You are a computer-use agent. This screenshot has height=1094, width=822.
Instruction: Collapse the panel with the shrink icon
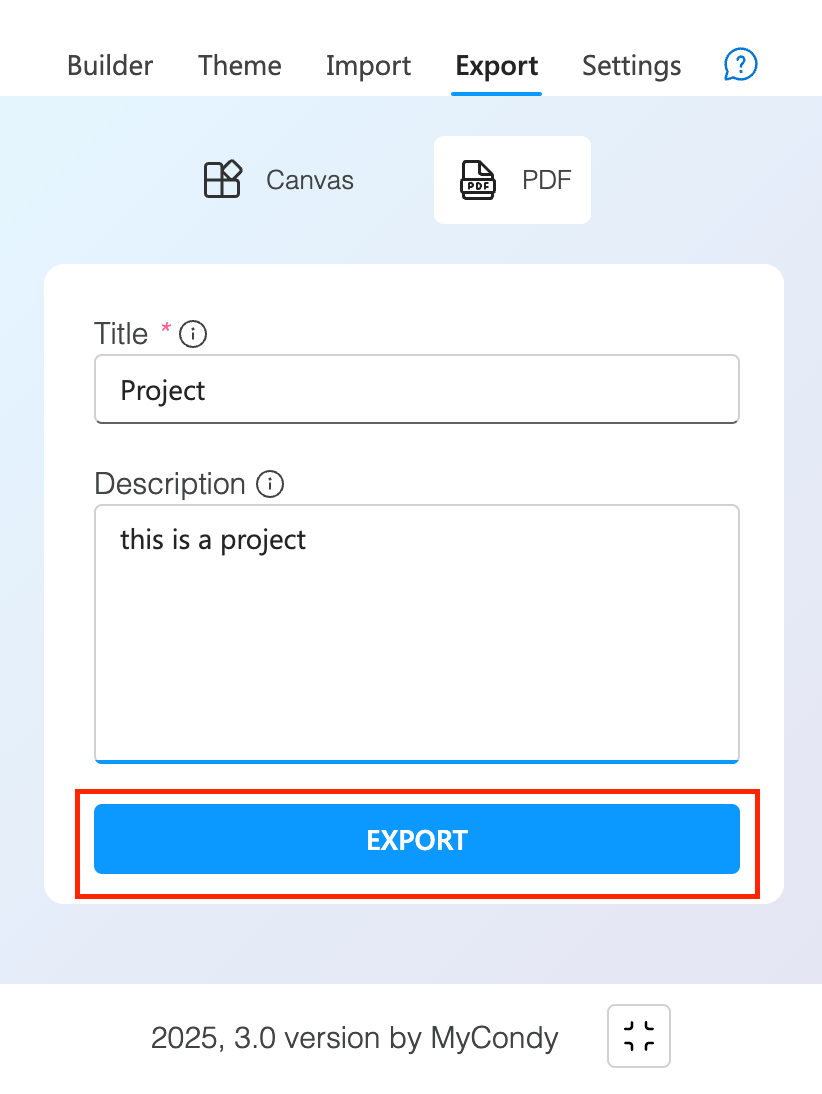[638, 1036]
